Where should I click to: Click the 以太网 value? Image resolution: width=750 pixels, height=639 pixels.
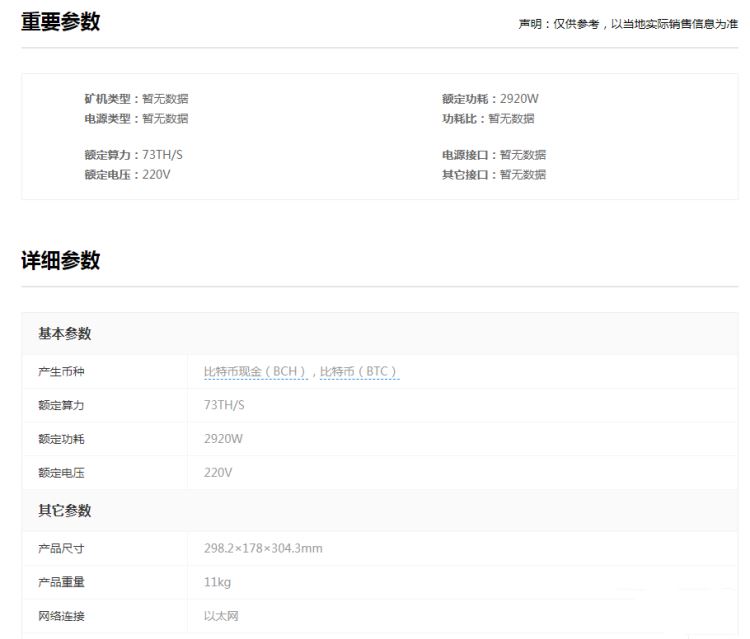coord(221,616)
